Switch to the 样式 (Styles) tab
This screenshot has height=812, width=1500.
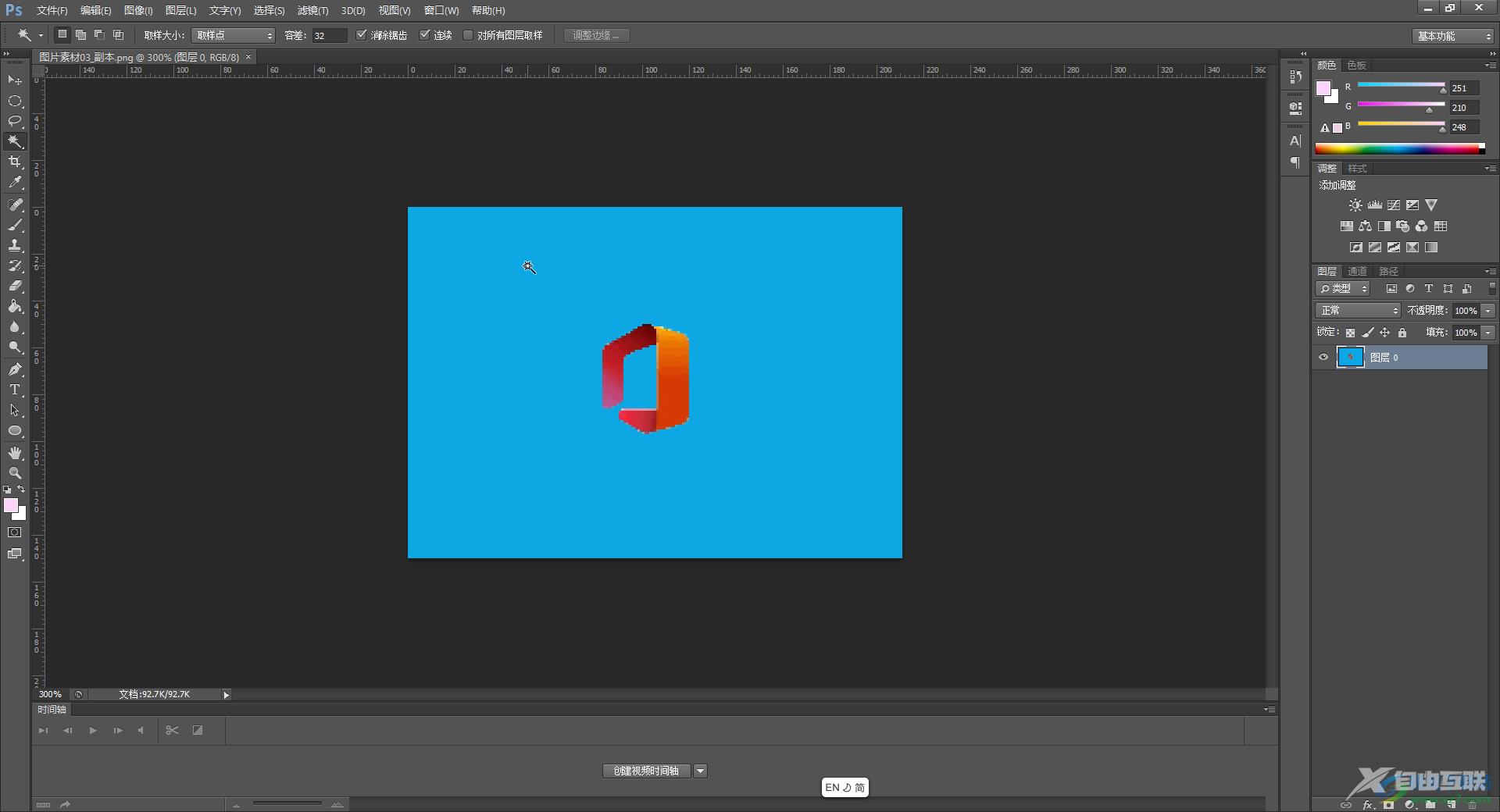point(1358,168)
